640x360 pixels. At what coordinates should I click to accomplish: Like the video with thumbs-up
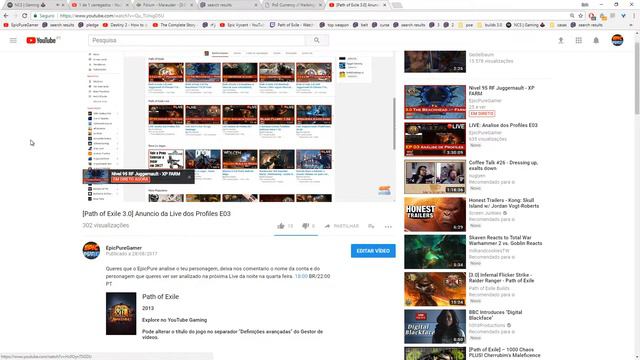pos(281,226)
